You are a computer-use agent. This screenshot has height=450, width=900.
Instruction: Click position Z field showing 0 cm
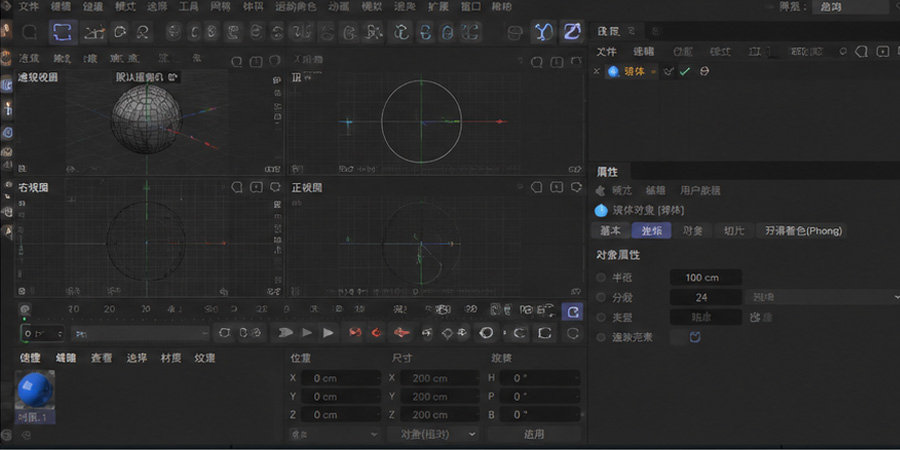click(x=340, y=414)
